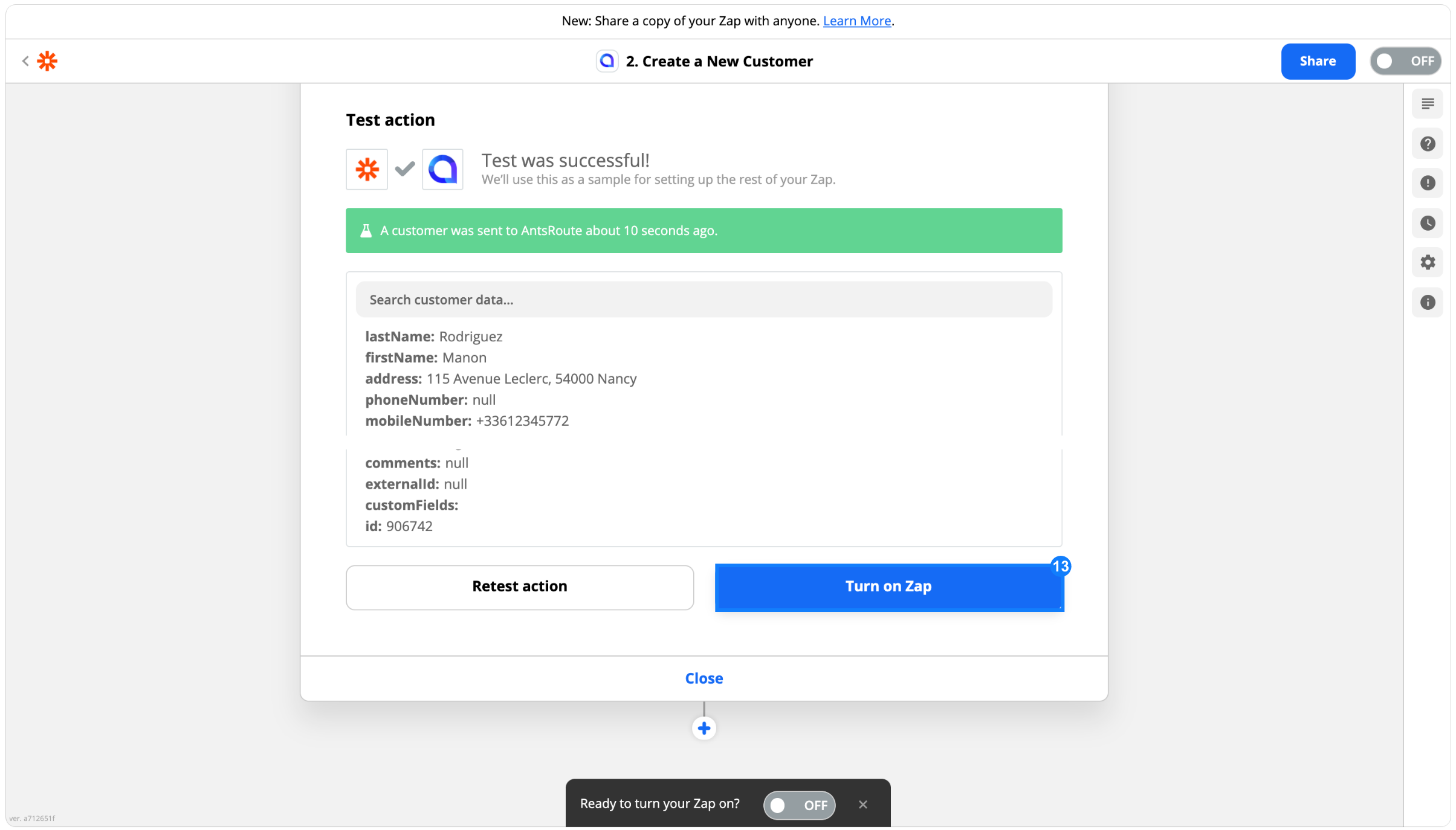Click the 'Test action' section heading
This screenshot has height=830, width=1456.
390,120
